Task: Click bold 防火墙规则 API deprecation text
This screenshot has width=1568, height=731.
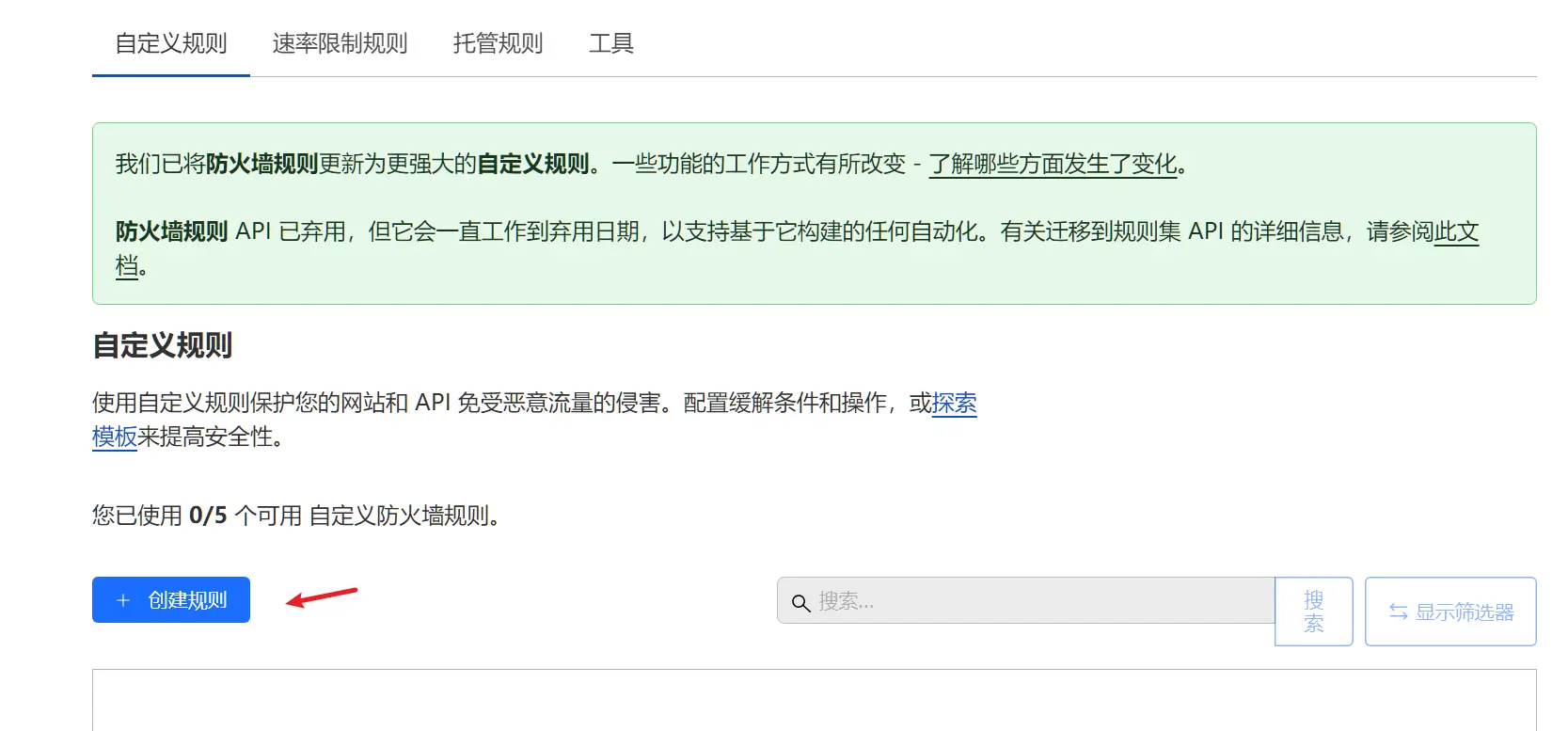Action: tap(171, 232)
